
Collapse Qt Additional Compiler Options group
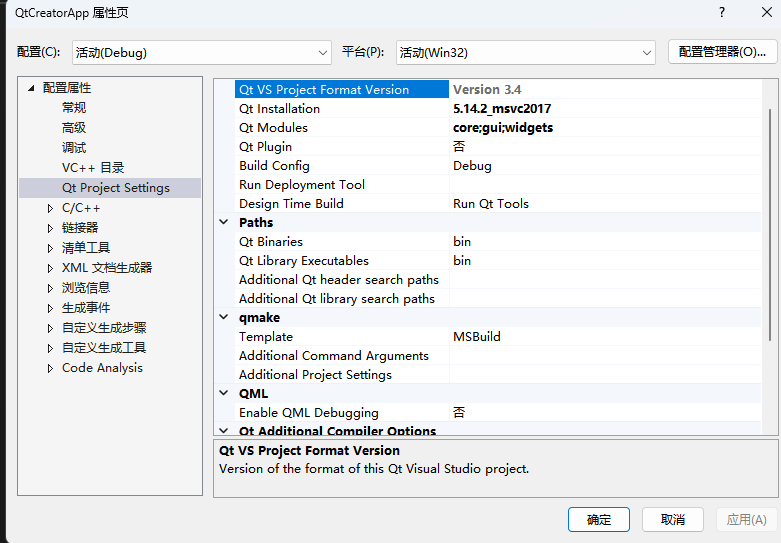click(224, 430)
